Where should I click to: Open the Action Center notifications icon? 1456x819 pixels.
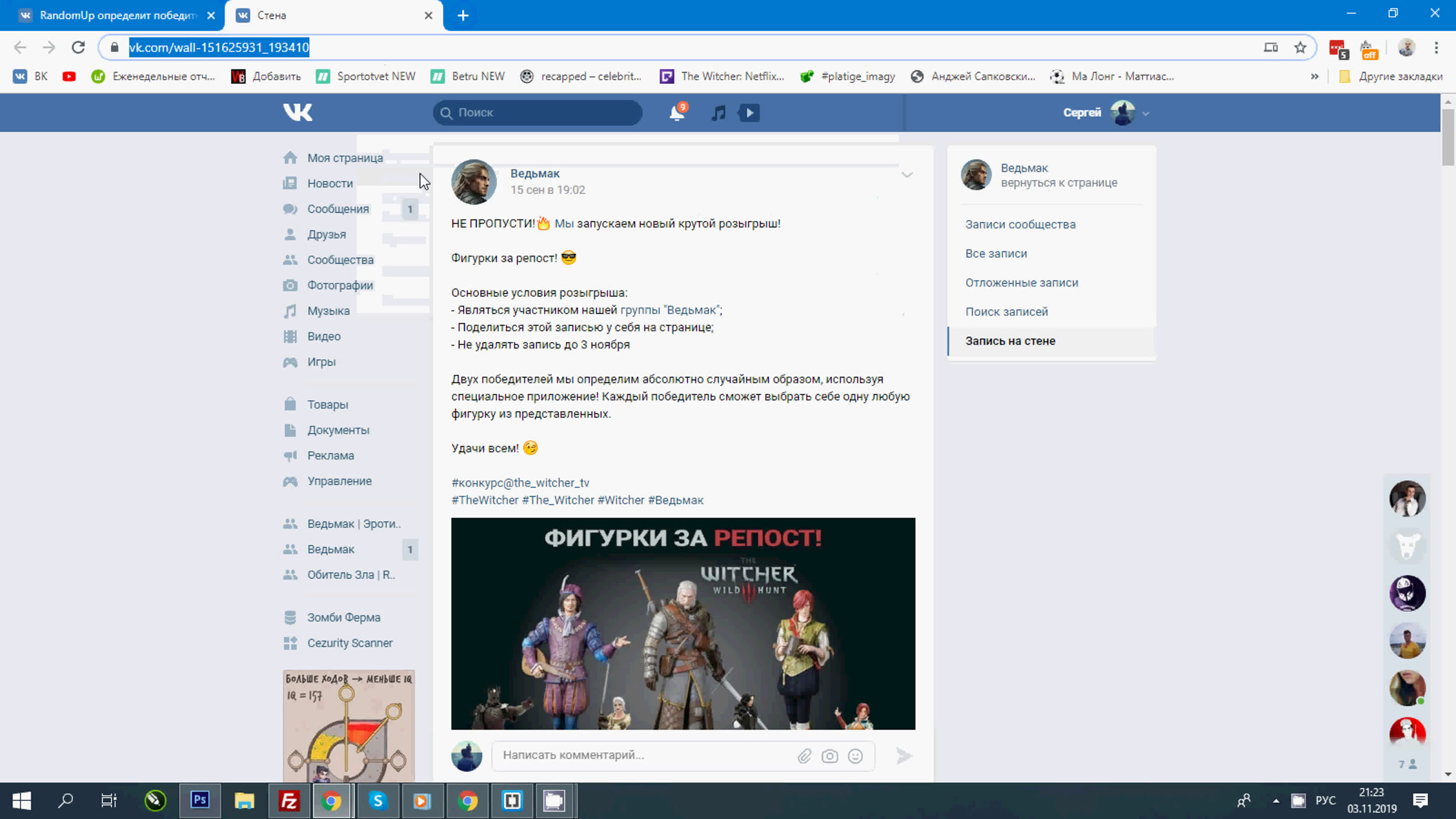click(x=1420, y=801)
